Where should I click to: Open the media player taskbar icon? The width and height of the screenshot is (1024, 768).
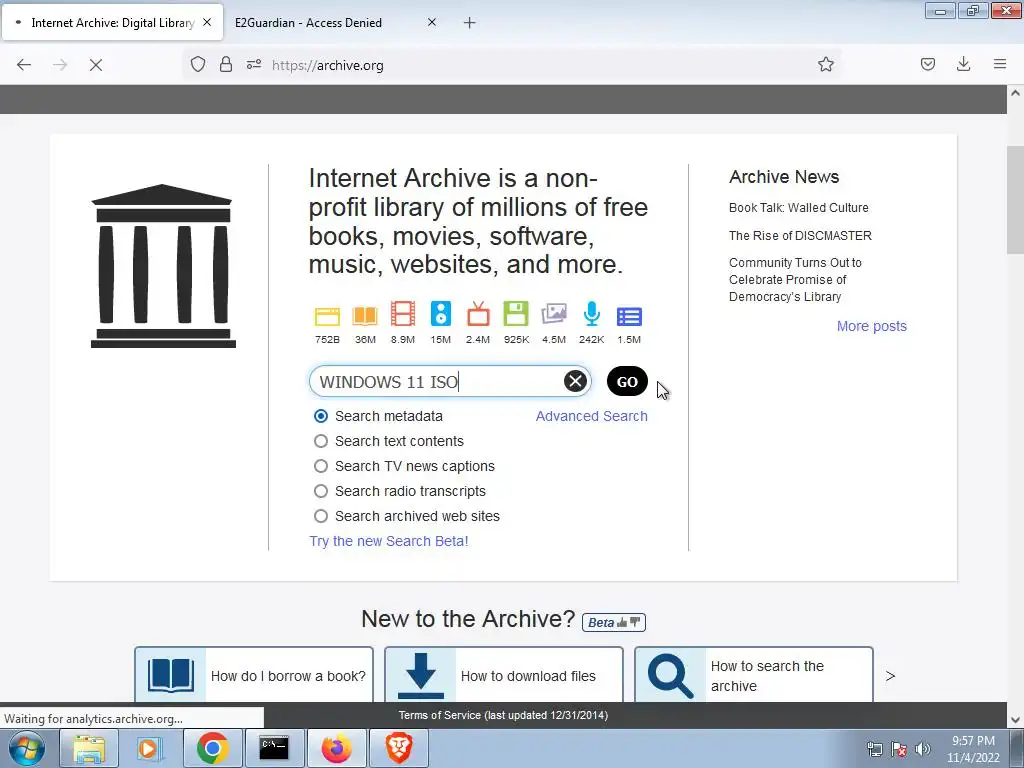tap(149, 748)
